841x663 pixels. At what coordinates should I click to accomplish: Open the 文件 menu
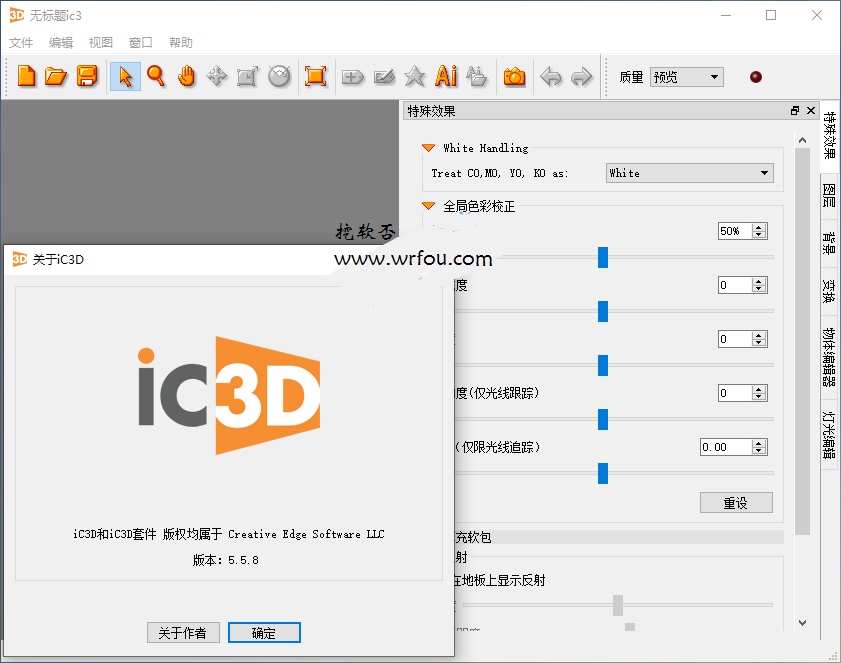tap(21, 43)
